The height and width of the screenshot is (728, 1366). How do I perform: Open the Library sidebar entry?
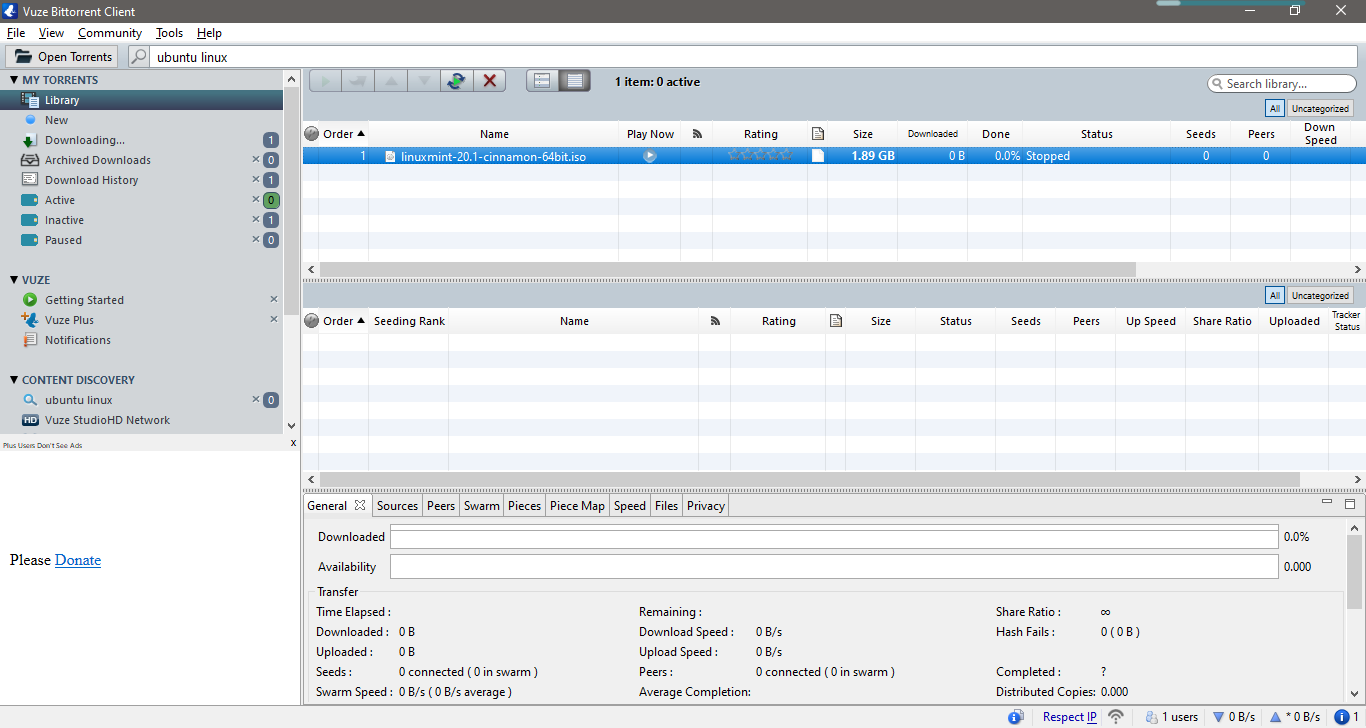[x=142, y=100]
